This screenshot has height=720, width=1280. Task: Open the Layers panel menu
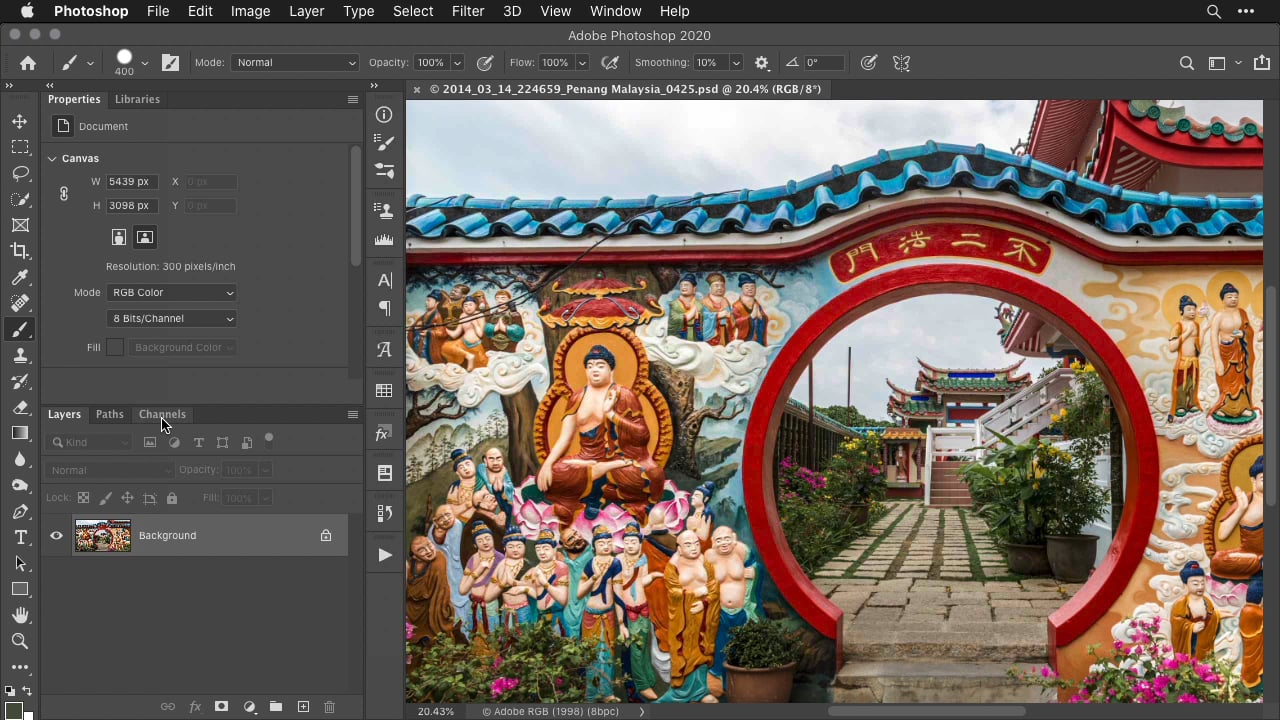point(352,414)
